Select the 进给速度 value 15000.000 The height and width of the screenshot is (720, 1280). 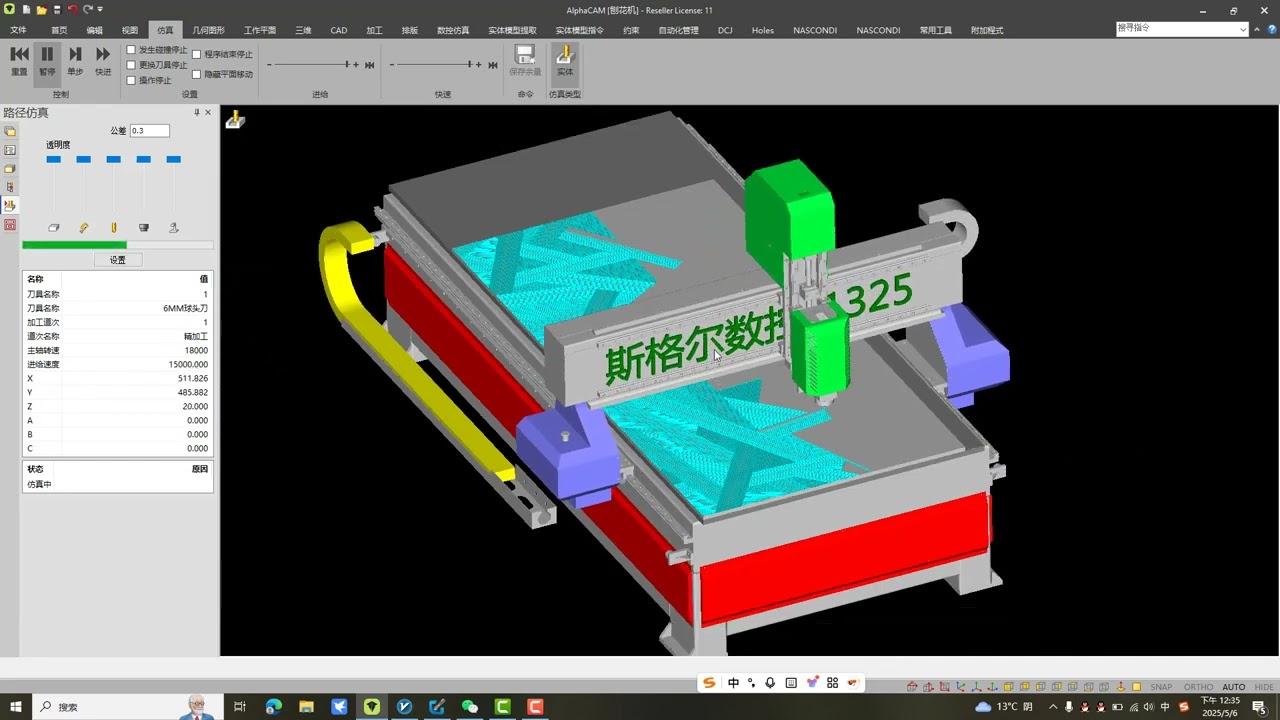coord(188,364)
